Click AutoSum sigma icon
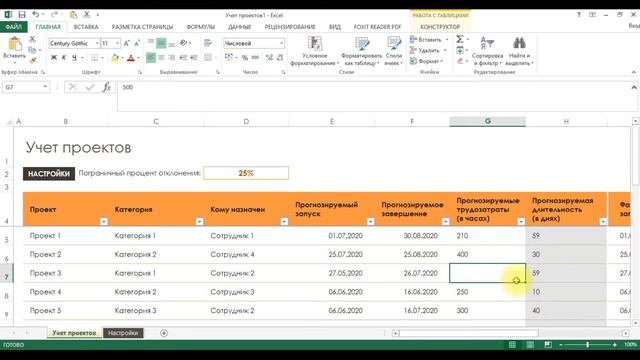 (460, 39)
